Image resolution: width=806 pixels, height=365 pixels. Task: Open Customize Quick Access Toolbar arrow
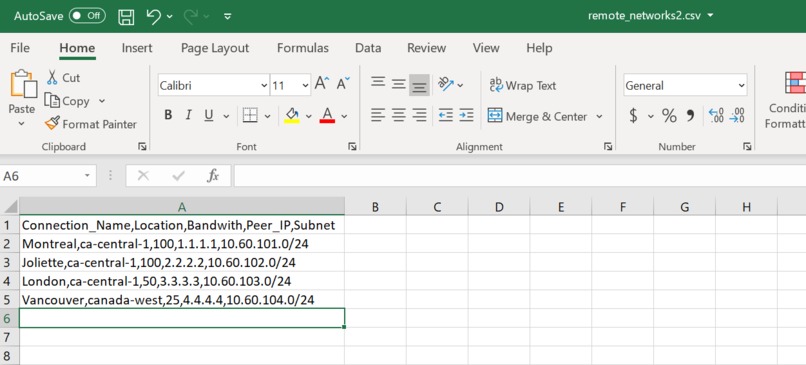point(228,16)
